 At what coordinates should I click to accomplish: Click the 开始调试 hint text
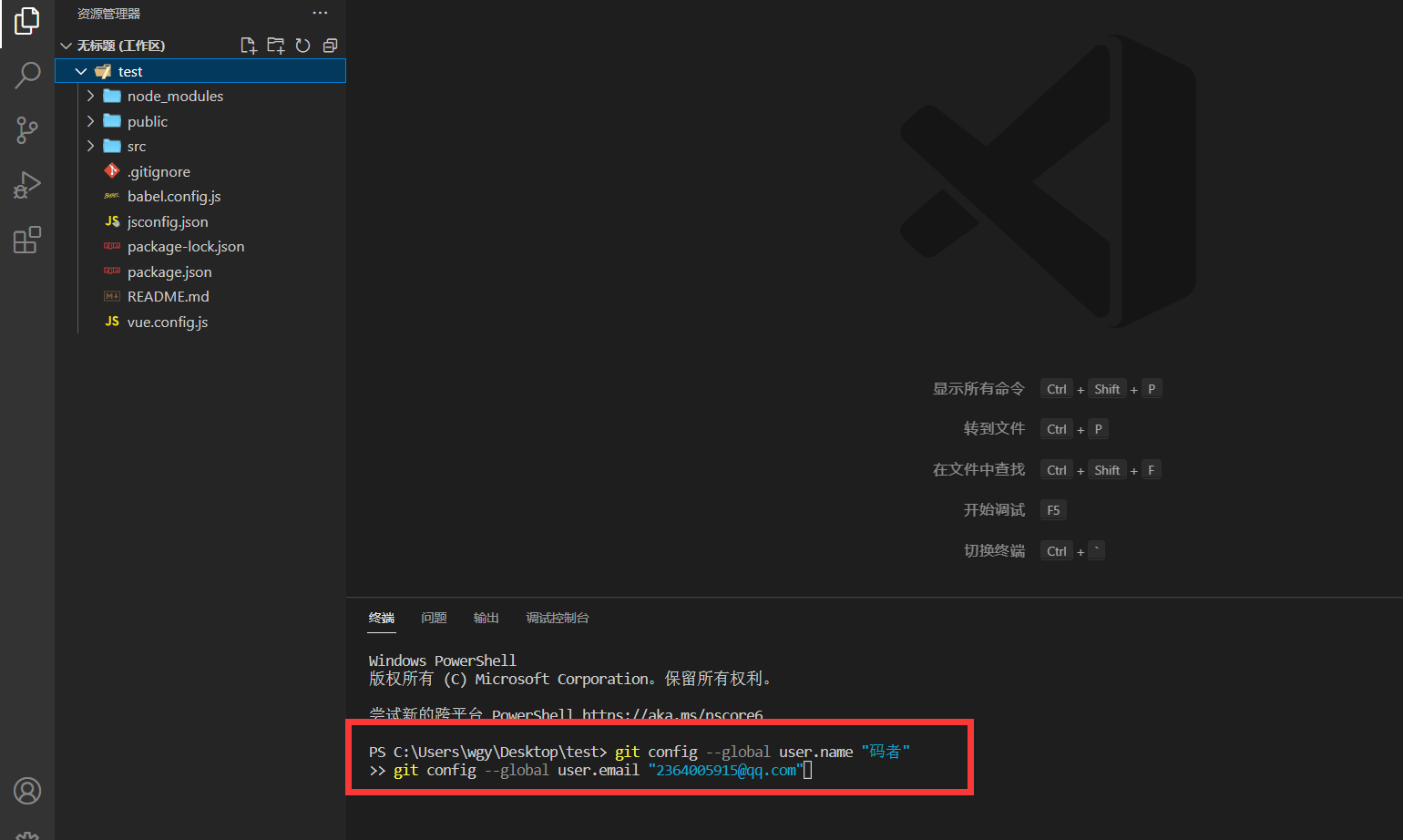994,510
